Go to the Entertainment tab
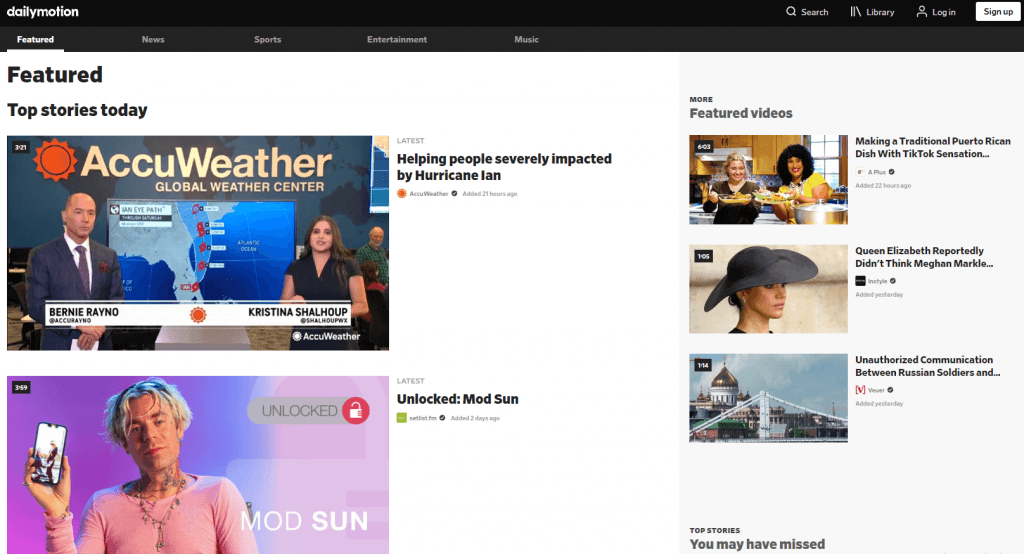The width and height of the screenshot is (1024, 554). click(x=397, y=39)
